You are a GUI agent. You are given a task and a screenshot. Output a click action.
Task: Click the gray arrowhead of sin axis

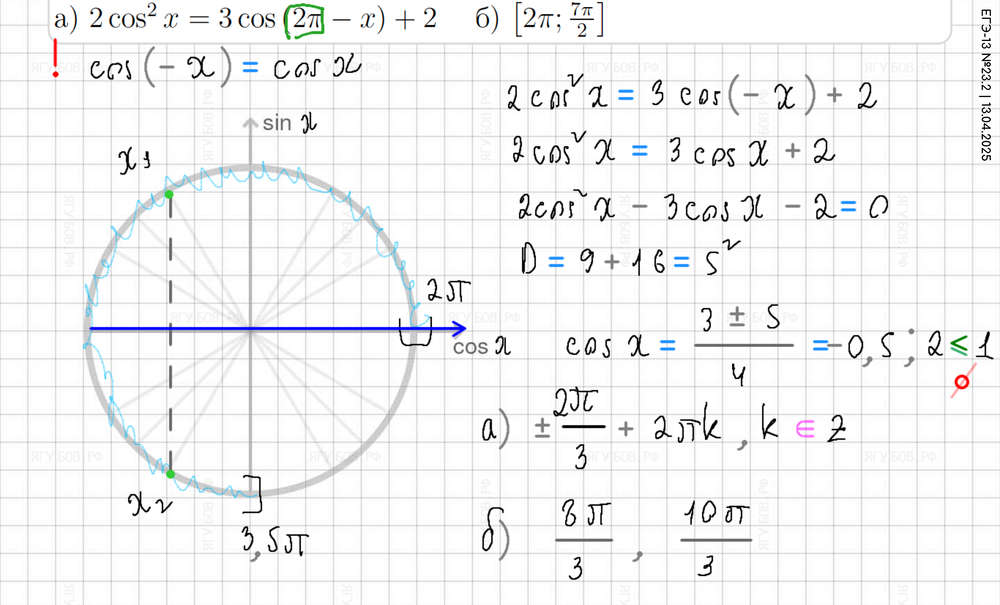pyautogui.click(x=249, y=124)
